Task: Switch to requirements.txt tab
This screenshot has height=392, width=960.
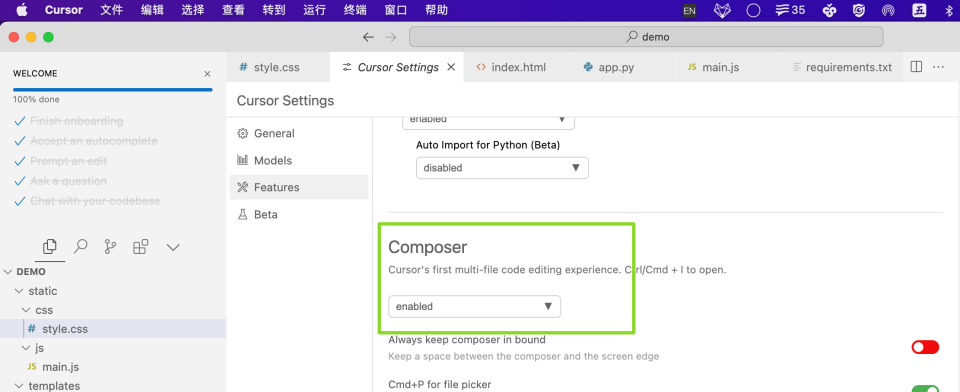Action: [x=841, y=67]
